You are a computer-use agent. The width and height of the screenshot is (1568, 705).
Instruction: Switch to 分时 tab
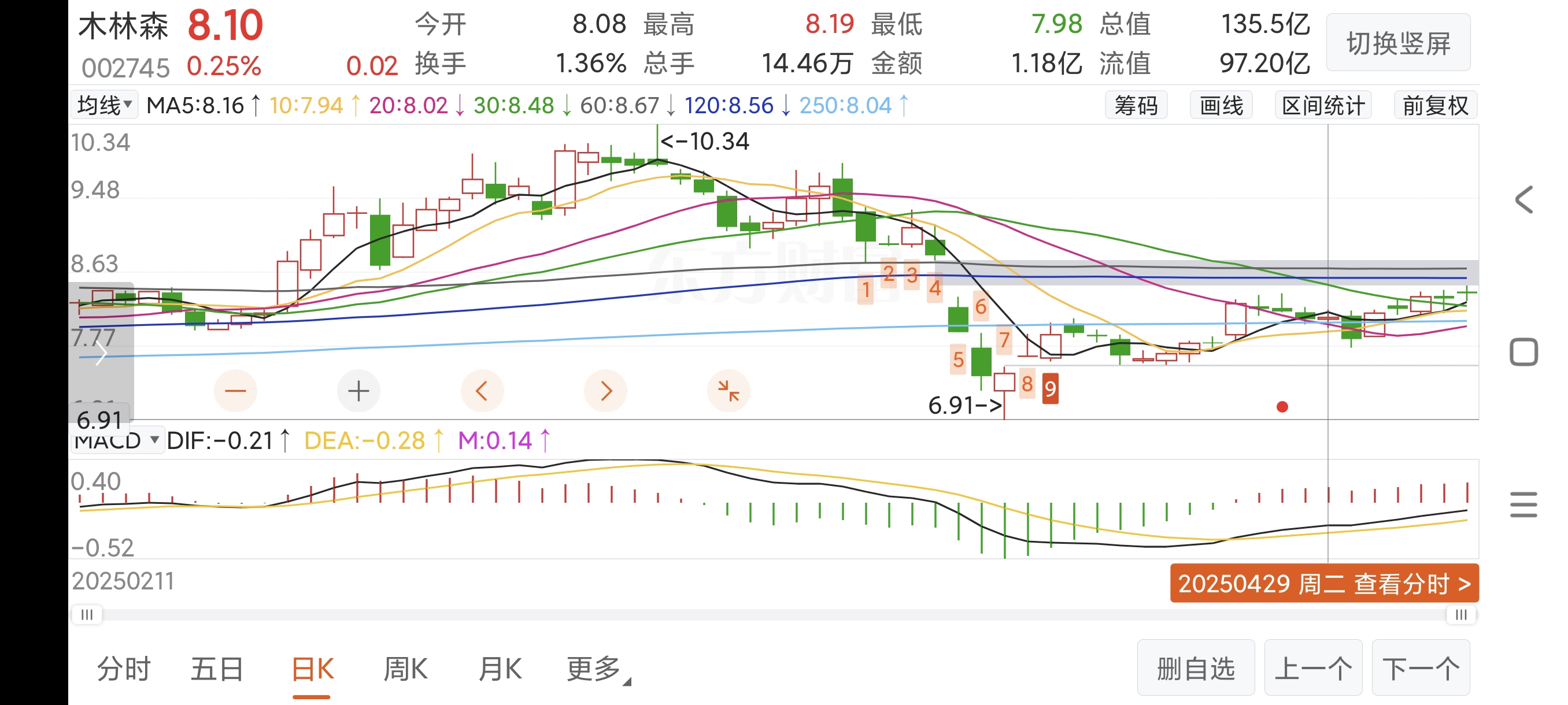click(x=124, y=669)
